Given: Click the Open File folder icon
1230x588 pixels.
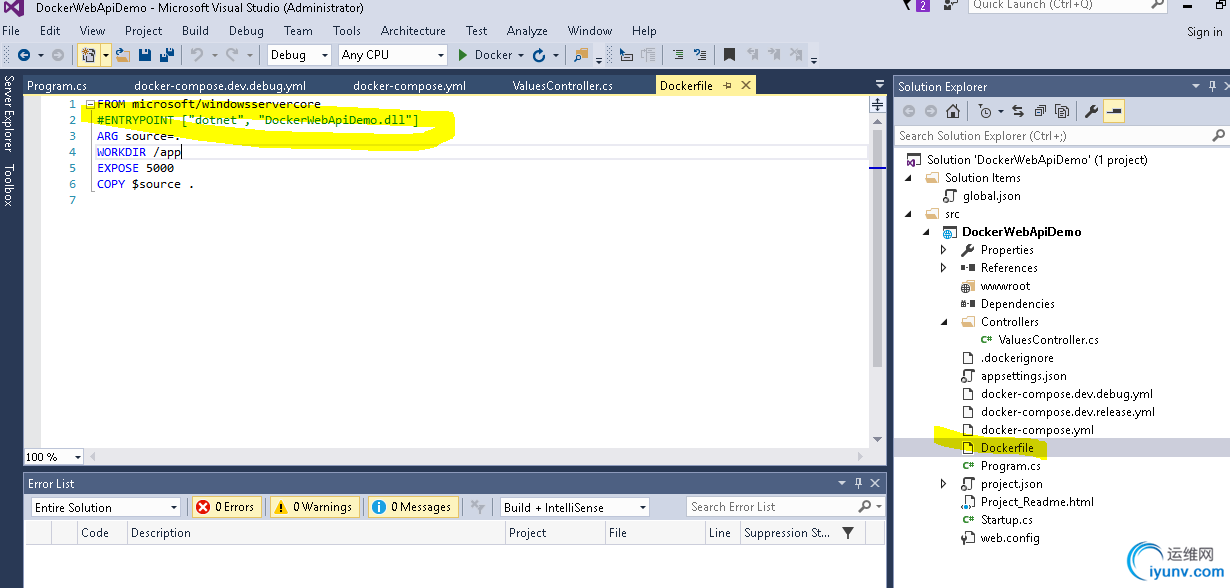Looking at the screenshot, I should click(122, 55).
